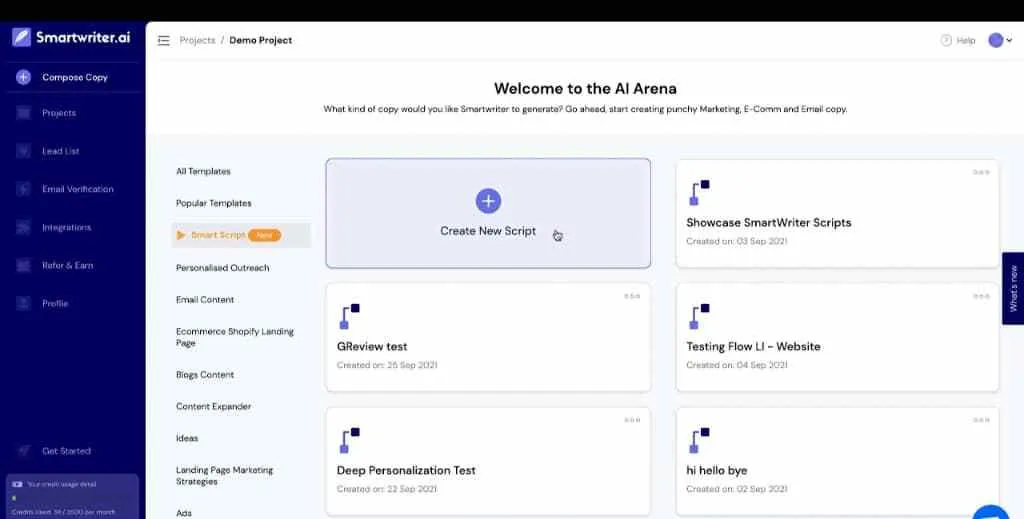Open Lead List page

(x=61, y=151)
